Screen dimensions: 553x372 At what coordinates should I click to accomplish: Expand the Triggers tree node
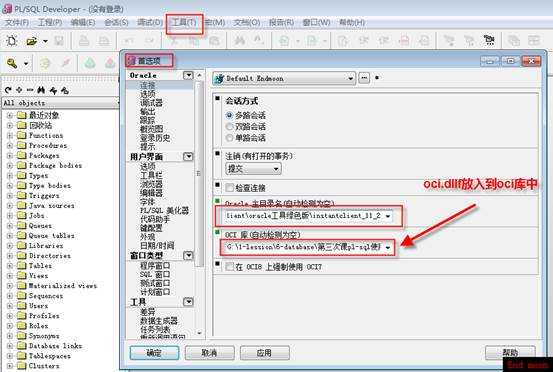click(x=10, y=195)
